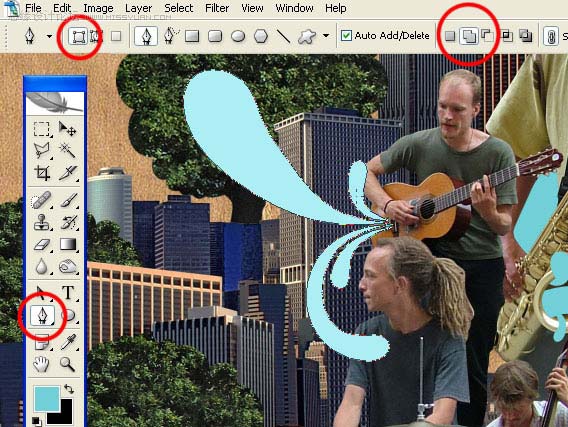Open the Layer menu
The height and width of the screenshot is (427, 568).
[x=138, y=8]
